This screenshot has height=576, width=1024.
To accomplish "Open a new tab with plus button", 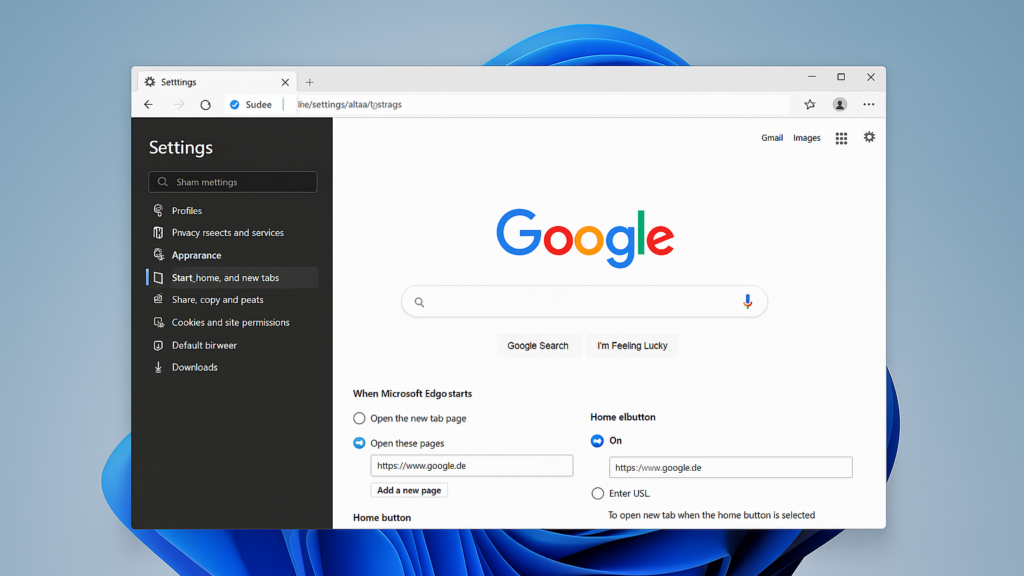I will pyautogui.click(x=310, y=82).
